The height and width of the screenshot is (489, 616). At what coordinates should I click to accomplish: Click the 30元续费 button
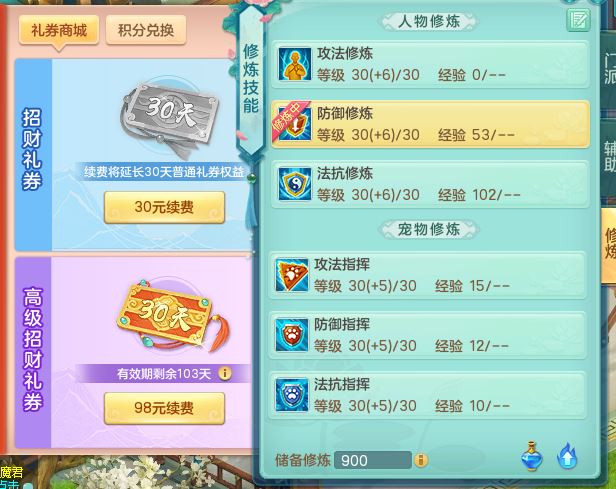click(164, 207)
